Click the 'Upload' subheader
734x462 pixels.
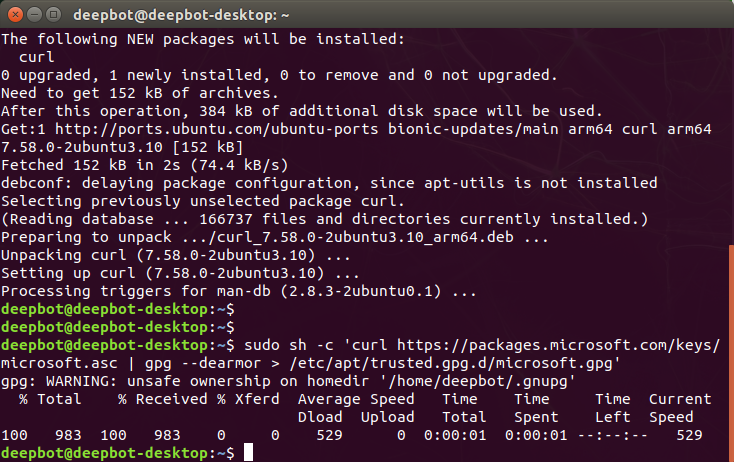[x=388, y=417]
